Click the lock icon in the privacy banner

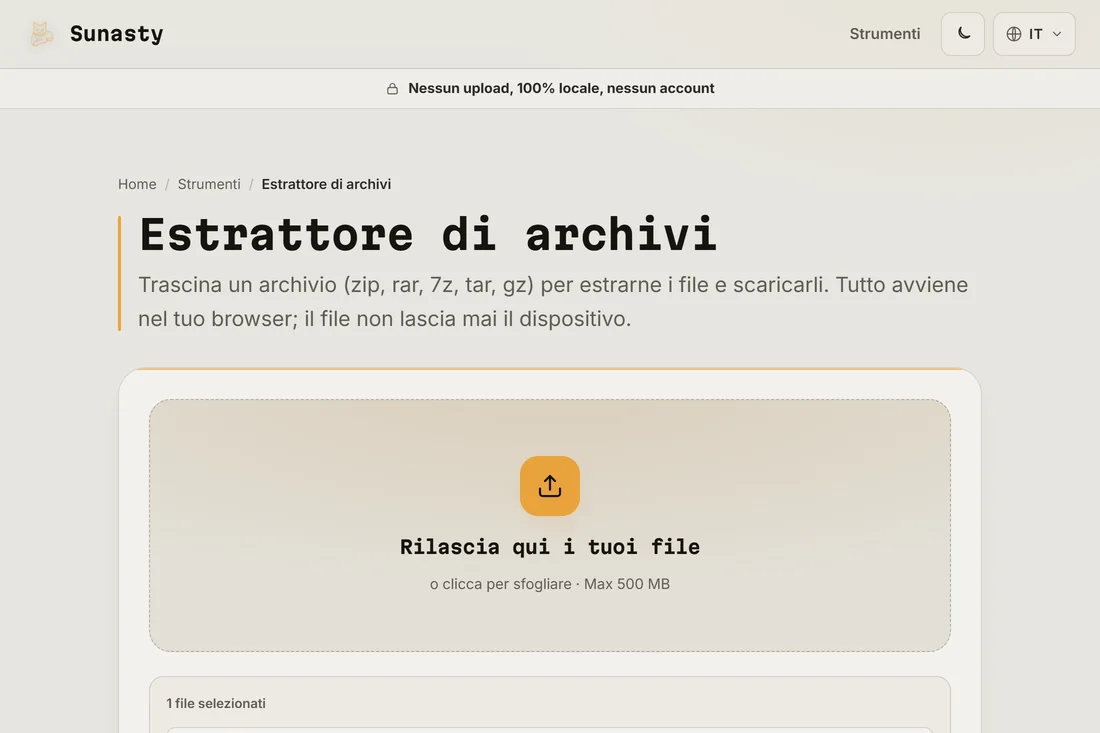point(392,88)
